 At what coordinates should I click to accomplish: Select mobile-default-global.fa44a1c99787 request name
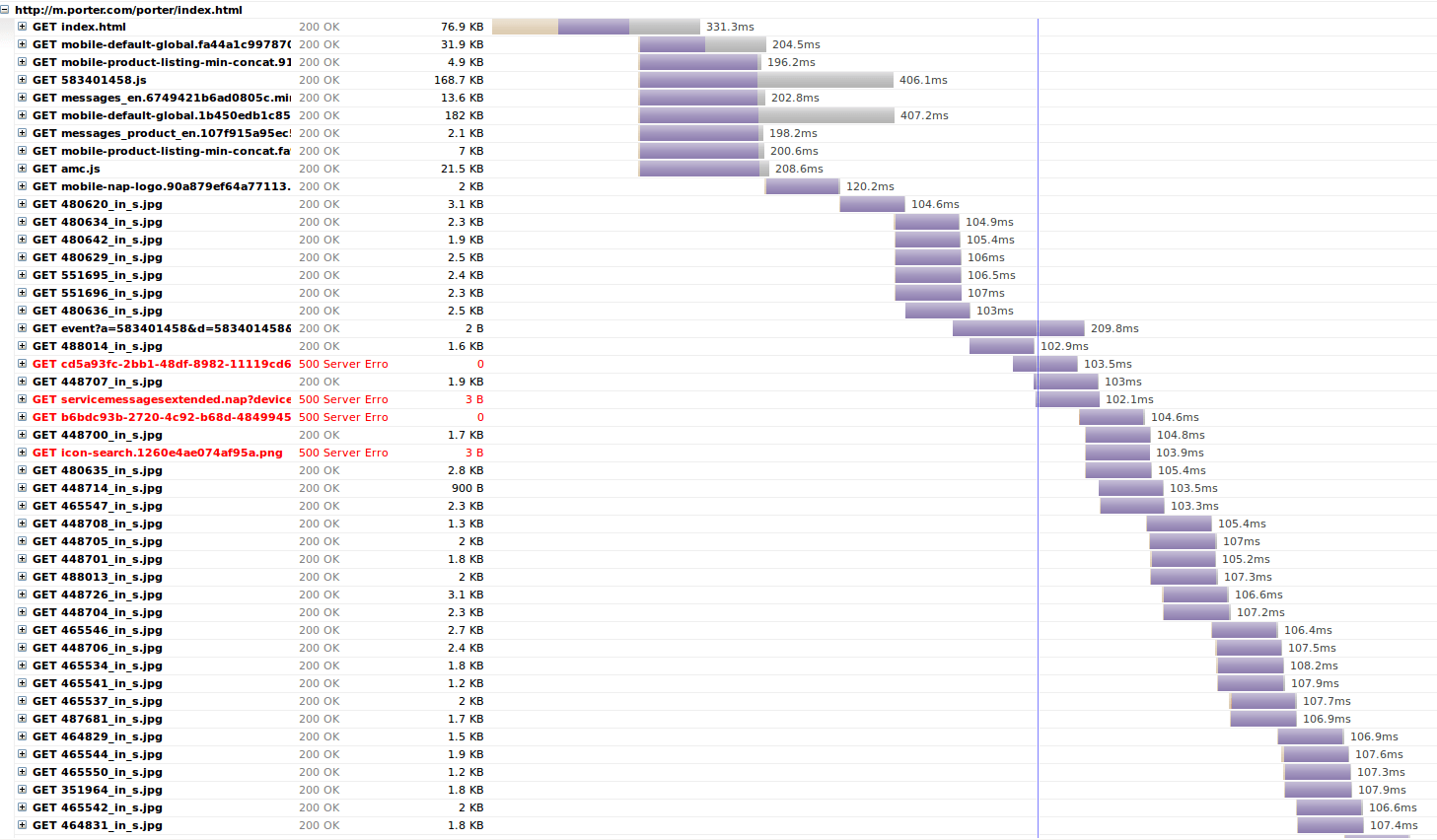[162, 44]
